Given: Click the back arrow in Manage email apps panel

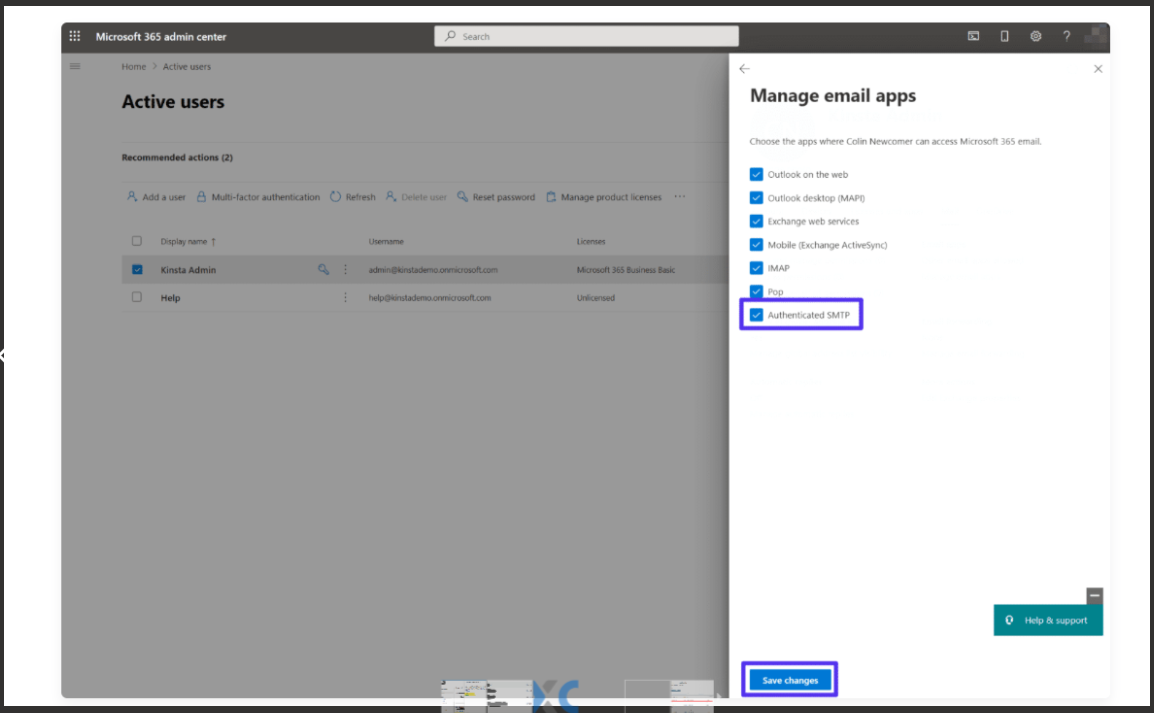Looking at the screenshot, I should point(744,69).
